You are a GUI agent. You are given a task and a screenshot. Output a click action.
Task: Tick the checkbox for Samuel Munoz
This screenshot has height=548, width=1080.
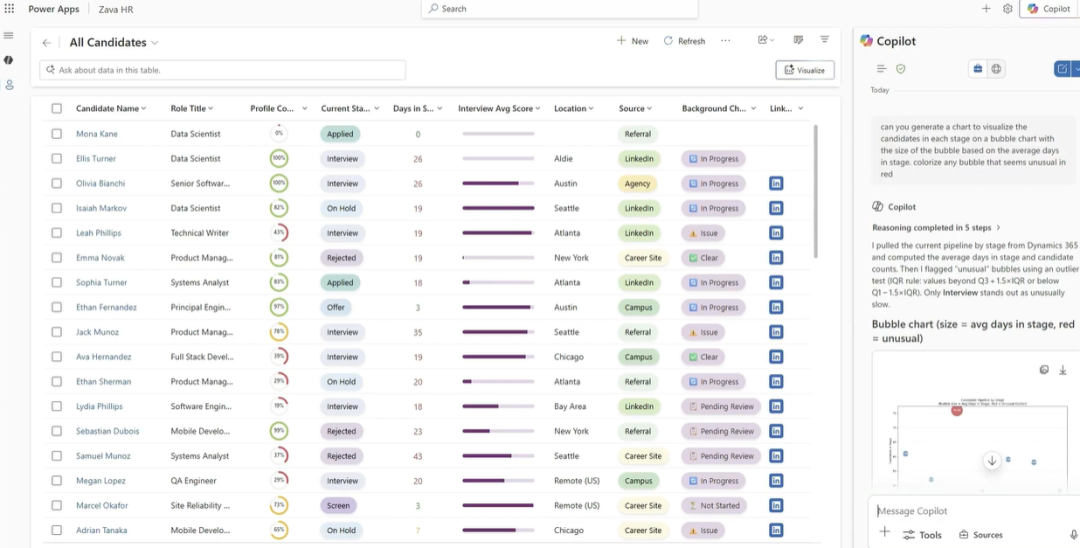[x=56, y=456]
